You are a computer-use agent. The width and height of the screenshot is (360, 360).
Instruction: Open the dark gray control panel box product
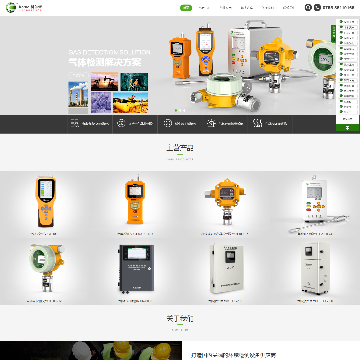[136, 269]
